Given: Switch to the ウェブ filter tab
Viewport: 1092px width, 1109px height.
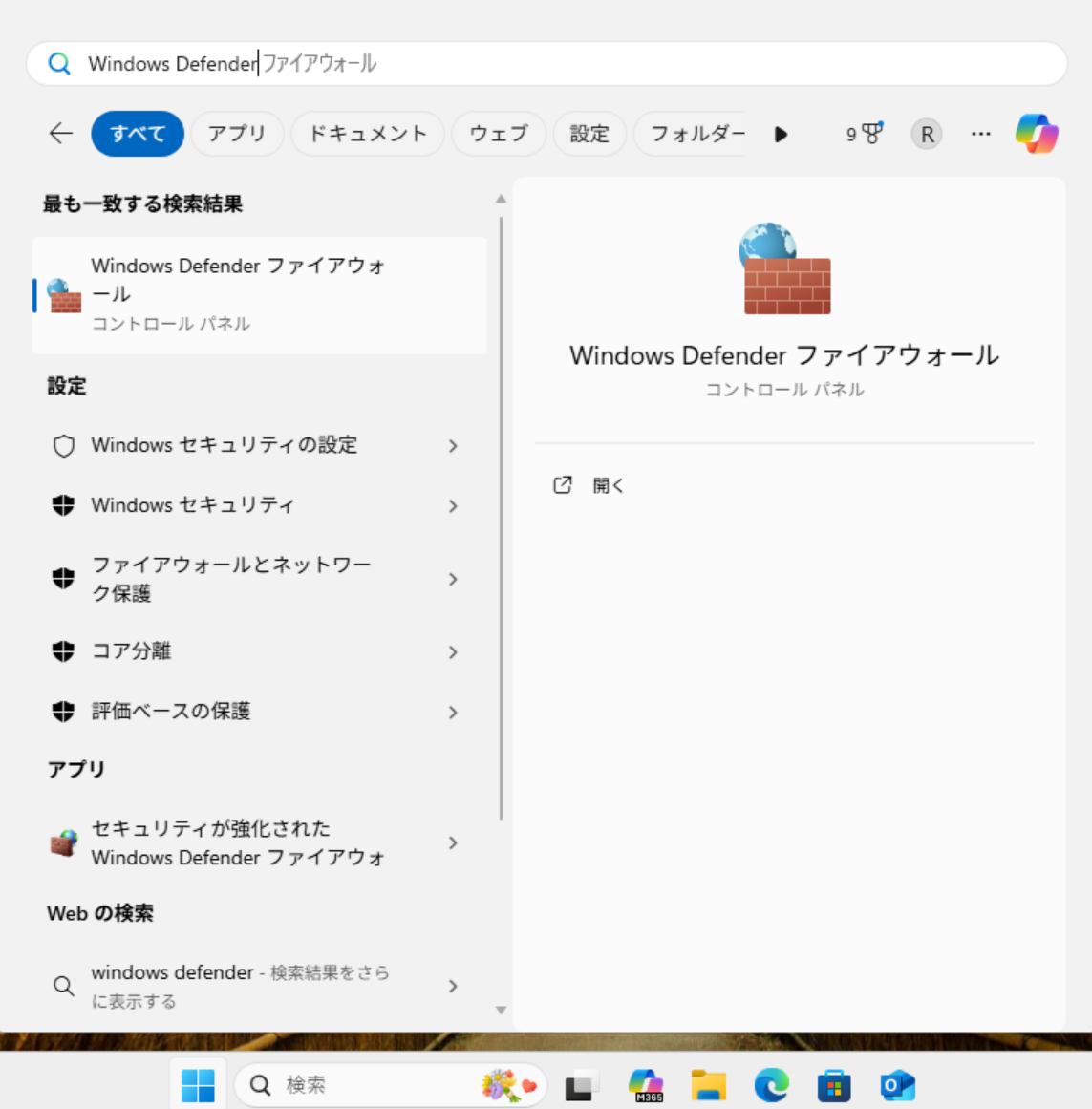Looking at the screenshot, I should 498,134.
